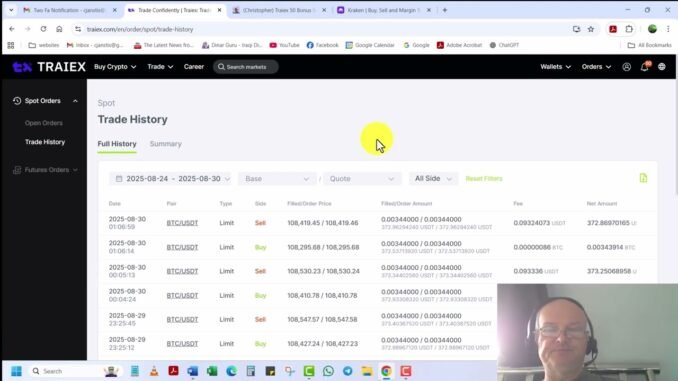This screenshot has height=381, width=678.
Task: Open Open Orders in the sidebar
Action: click(44, 123)
